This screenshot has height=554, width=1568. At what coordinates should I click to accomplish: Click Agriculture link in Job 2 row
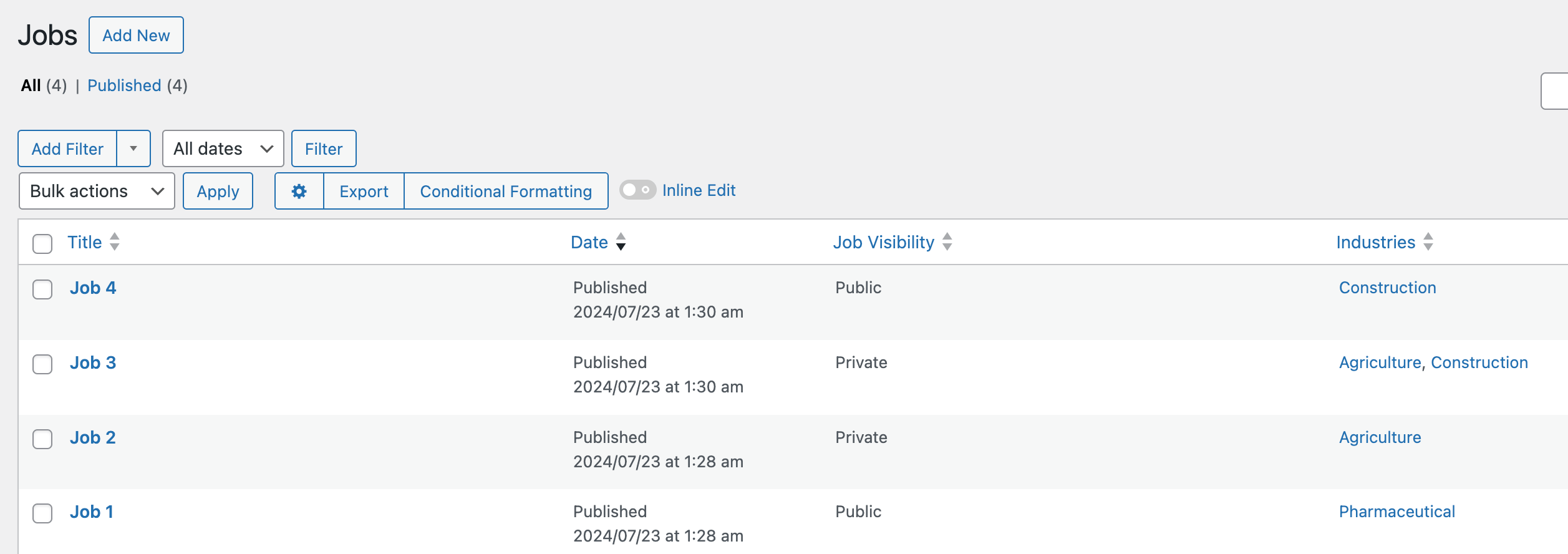[x=1380, y=437]
